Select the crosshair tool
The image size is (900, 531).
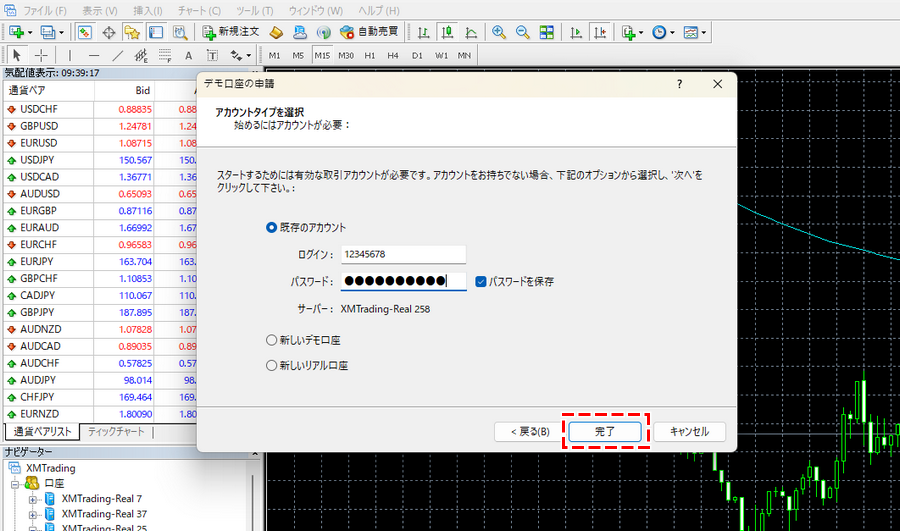click(x=41, y=55)
